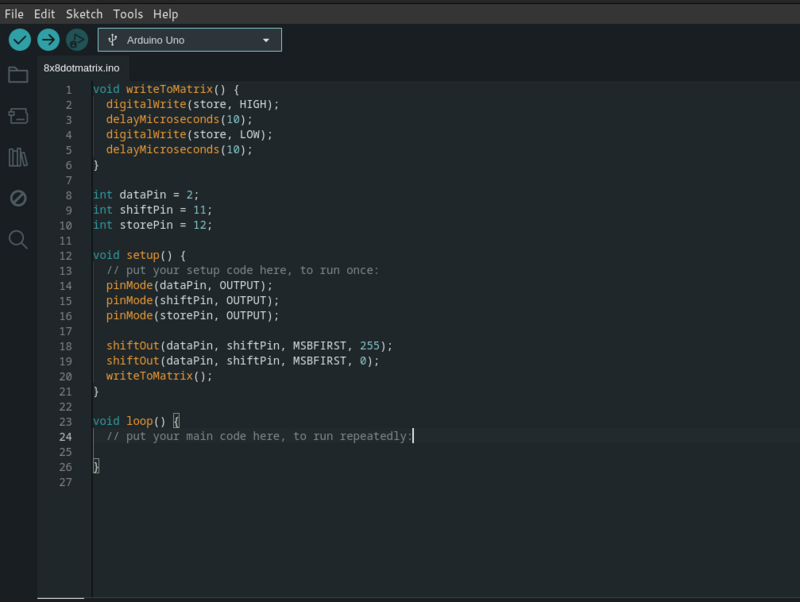Click 'void loop()' declaration
Image resolution: width=800 pixels, height=602 pixels.
click(129, 421)
